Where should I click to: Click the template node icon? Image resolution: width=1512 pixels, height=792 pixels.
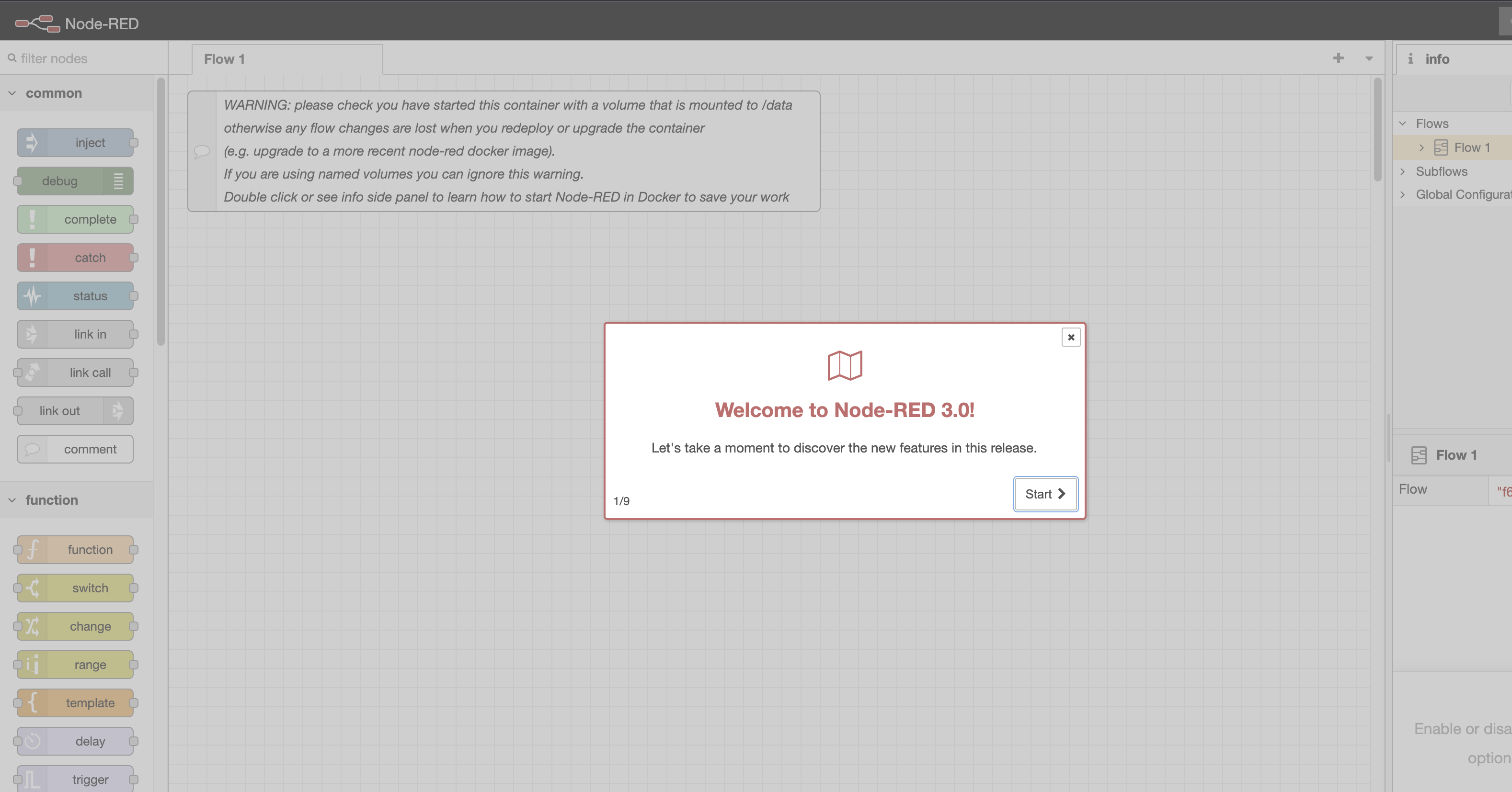click(32, 703)
